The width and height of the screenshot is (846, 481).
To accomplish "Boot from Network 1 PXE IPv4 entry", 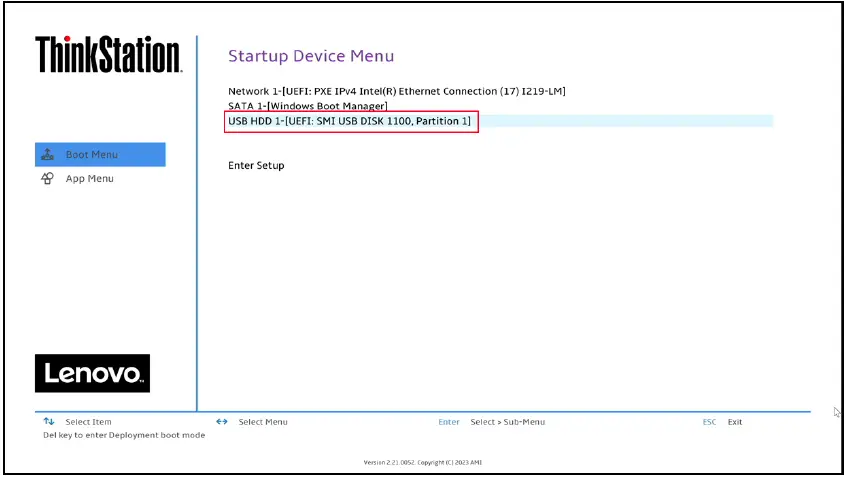I will click(x=397, y=91).
